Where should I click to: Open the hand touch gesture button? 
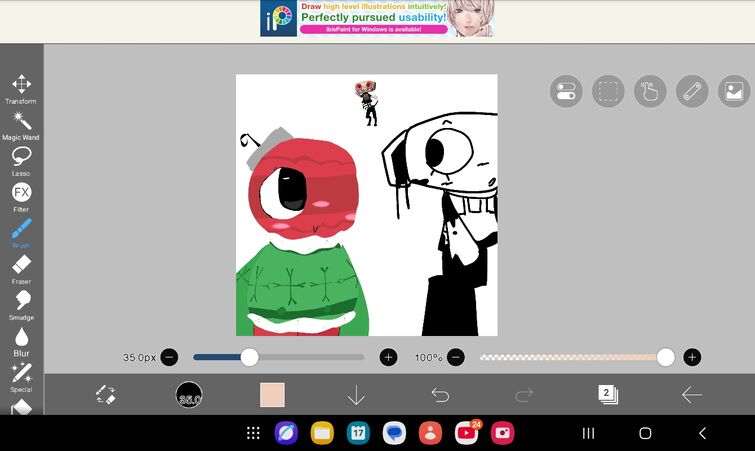pos(650,91)
